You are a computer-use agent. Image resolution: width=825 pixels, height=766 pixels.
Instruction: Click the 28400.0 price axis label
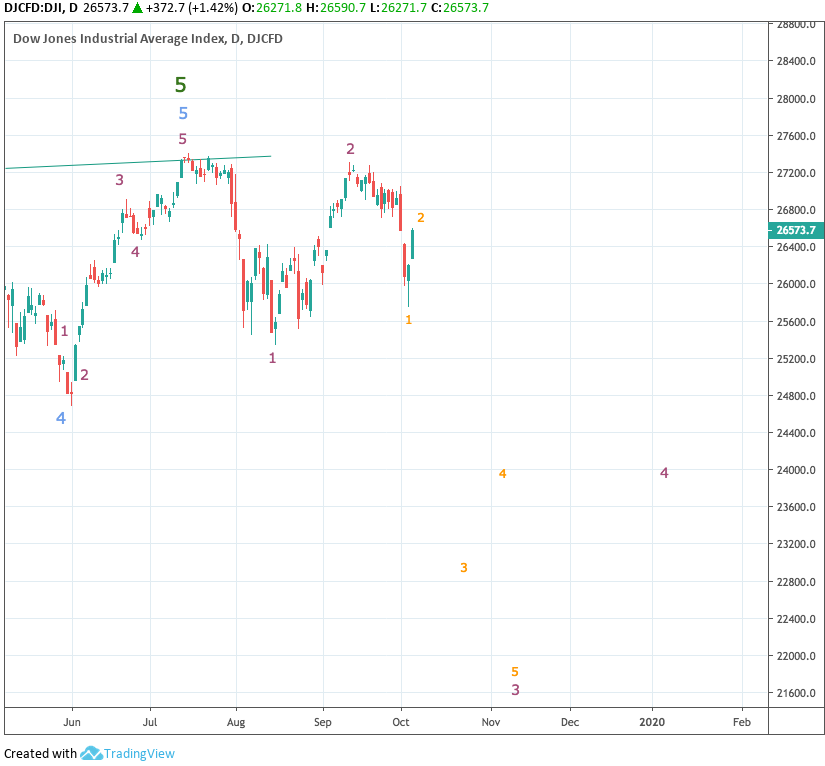797,61
